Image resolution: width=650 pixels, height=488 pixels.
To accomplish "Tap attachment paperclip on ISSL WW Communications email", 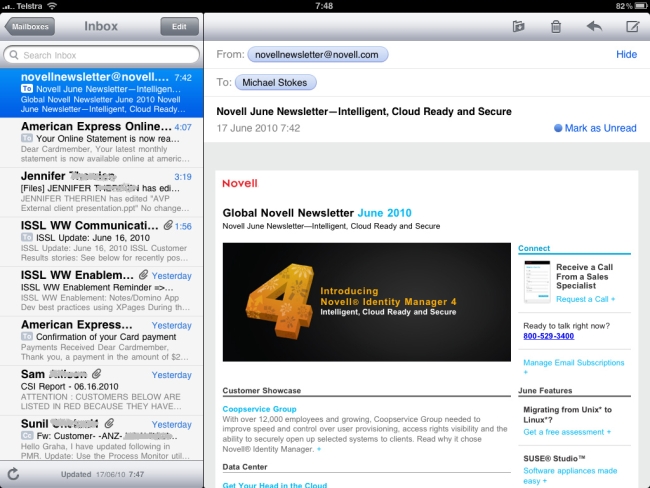I will pos(167,225).
